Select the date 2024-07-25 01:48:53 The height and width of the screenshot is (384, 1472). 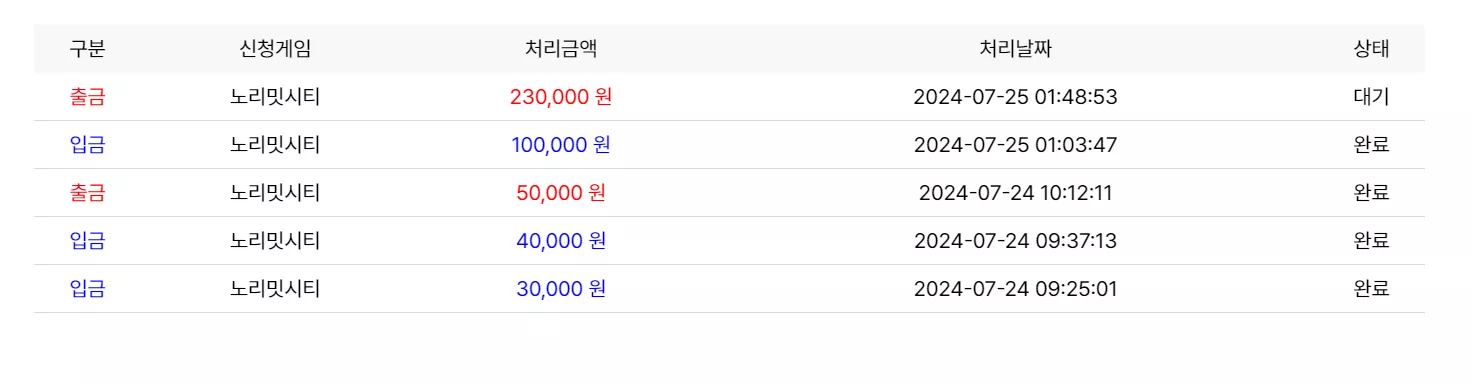(1015, 97)
